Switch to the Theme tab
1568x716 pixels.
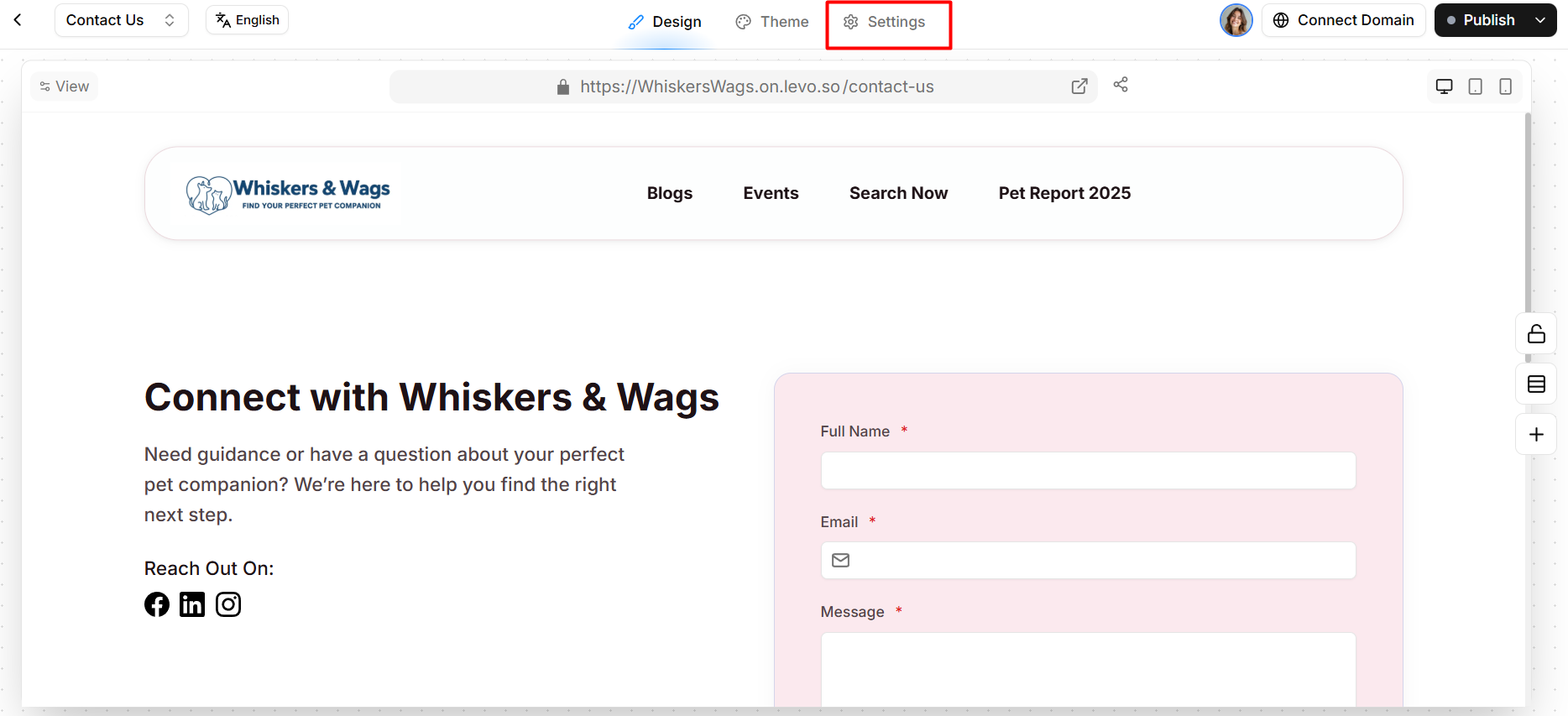[772, 22]
